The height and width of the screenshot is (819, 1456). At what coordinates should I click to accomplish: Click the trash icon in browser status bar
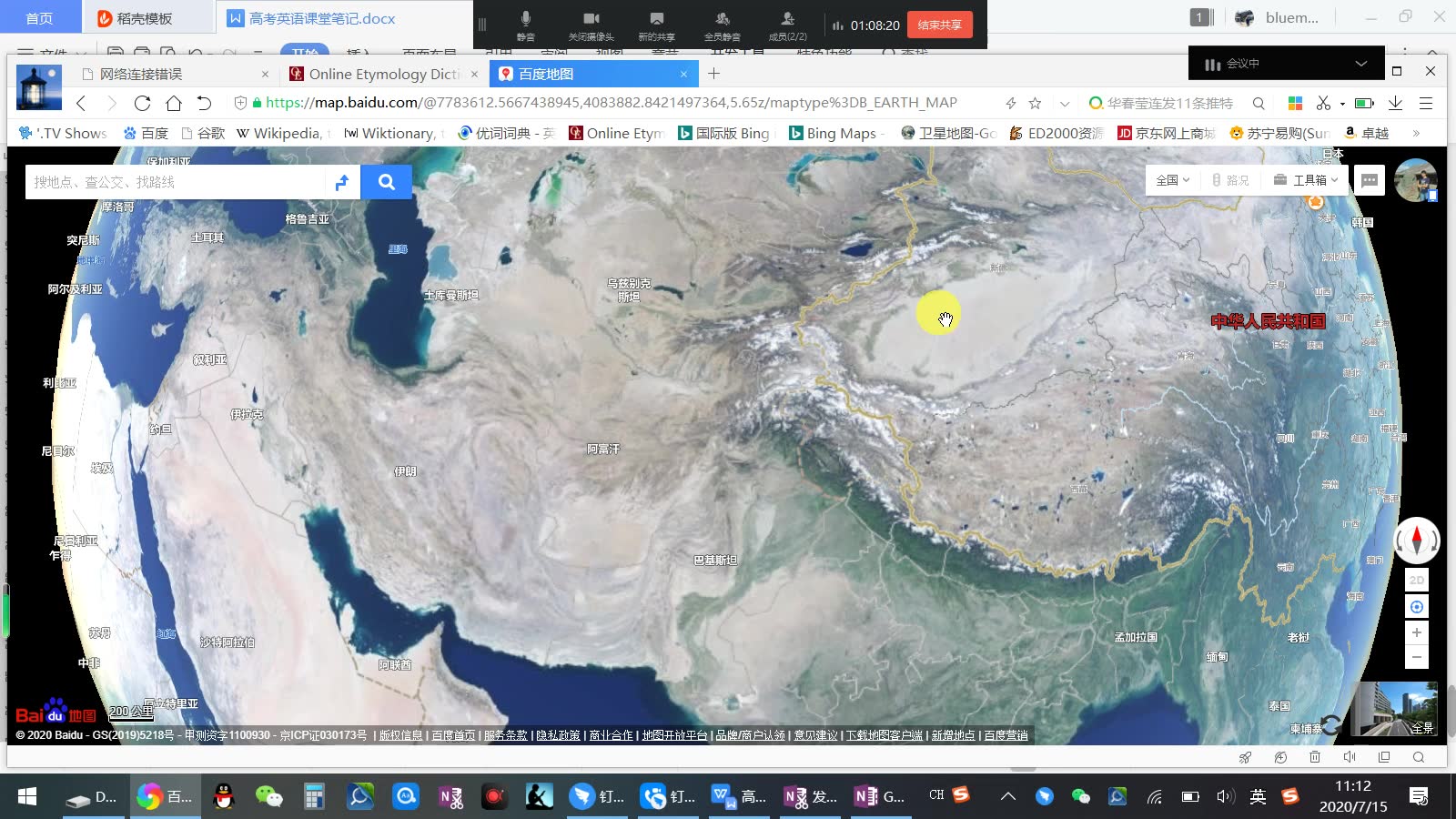[1315, 757]
